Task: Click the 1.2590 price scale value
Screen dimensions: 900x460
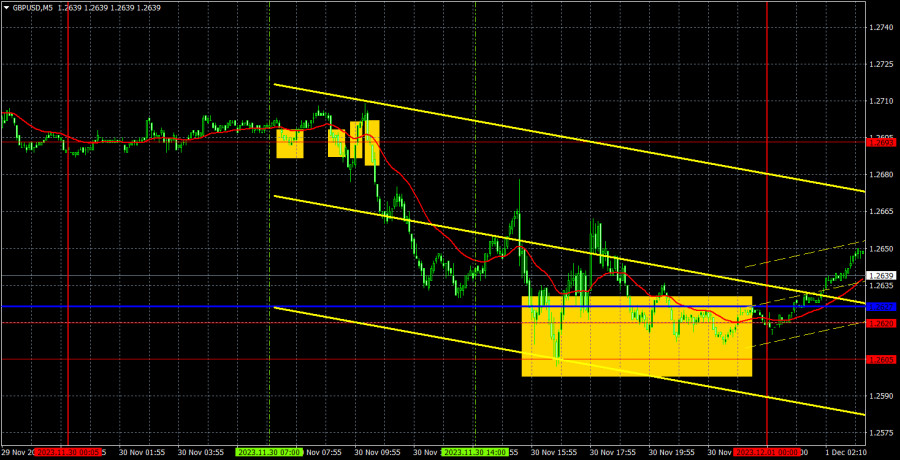Action: point(883,396)
